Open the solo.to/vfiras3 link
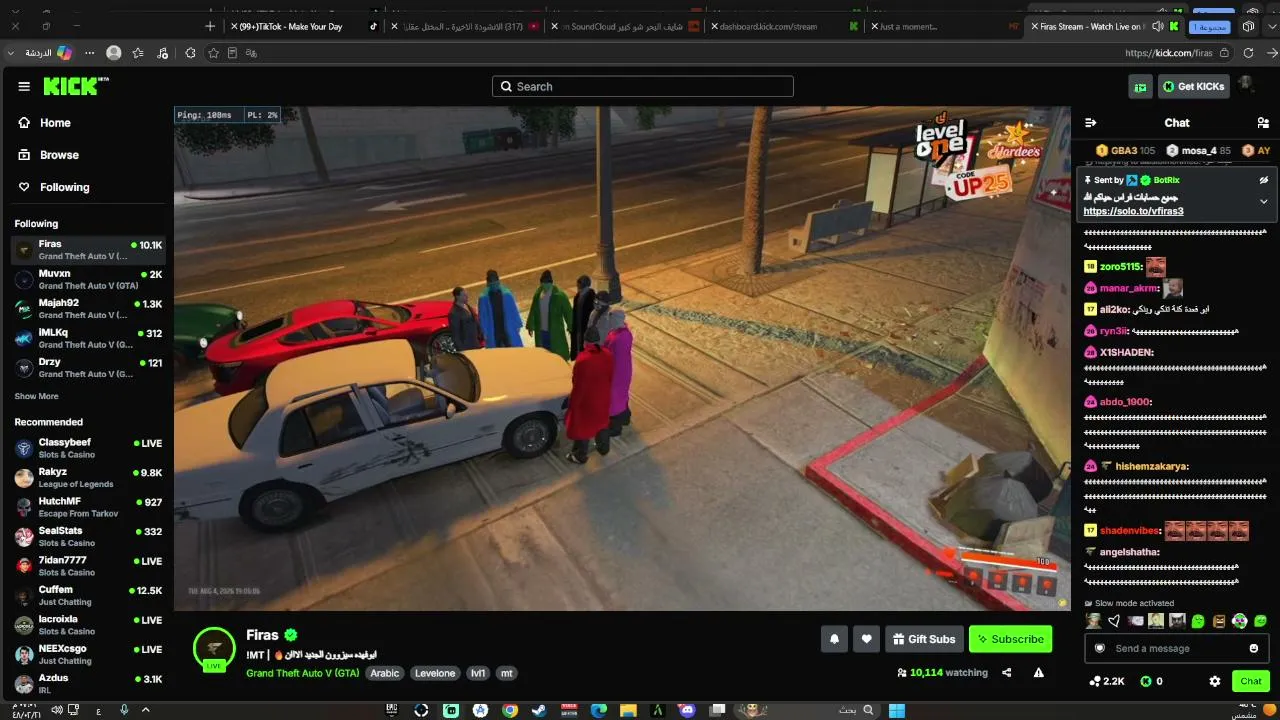Image resolution: width=1280 pixels, height=720 pixels. [1133, 211]
